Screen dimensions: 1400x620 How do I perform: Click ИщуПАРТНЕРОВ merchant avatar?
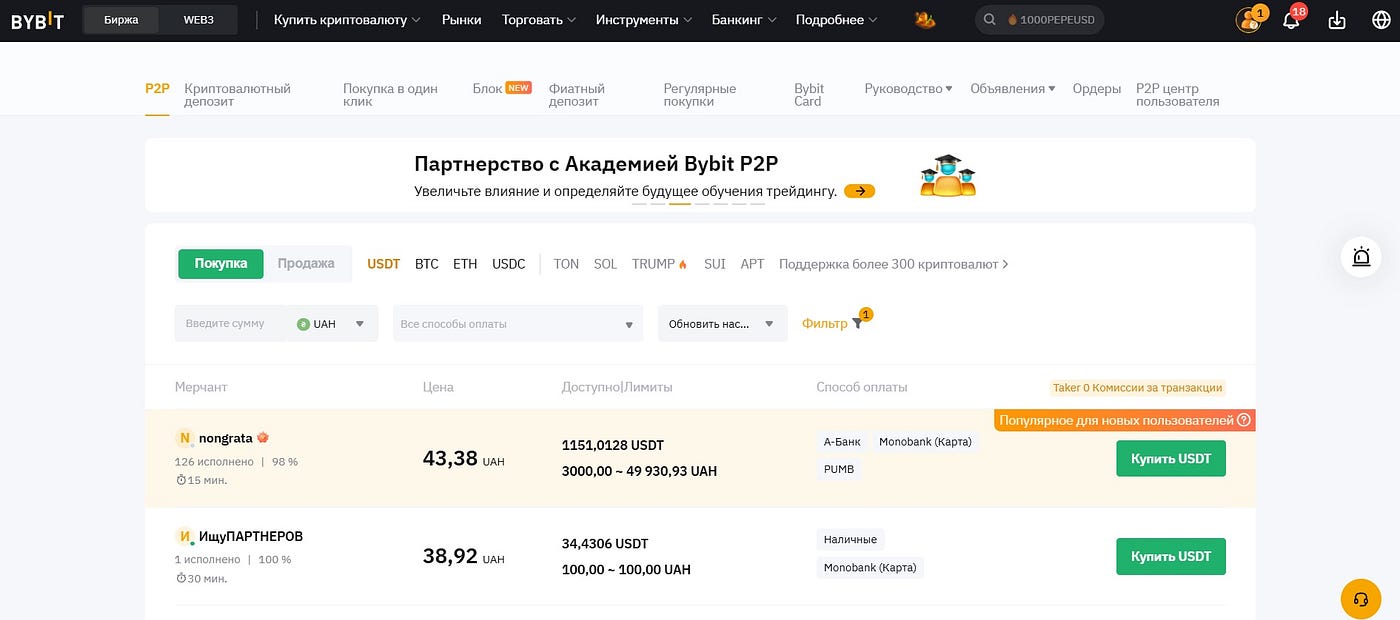184,536
